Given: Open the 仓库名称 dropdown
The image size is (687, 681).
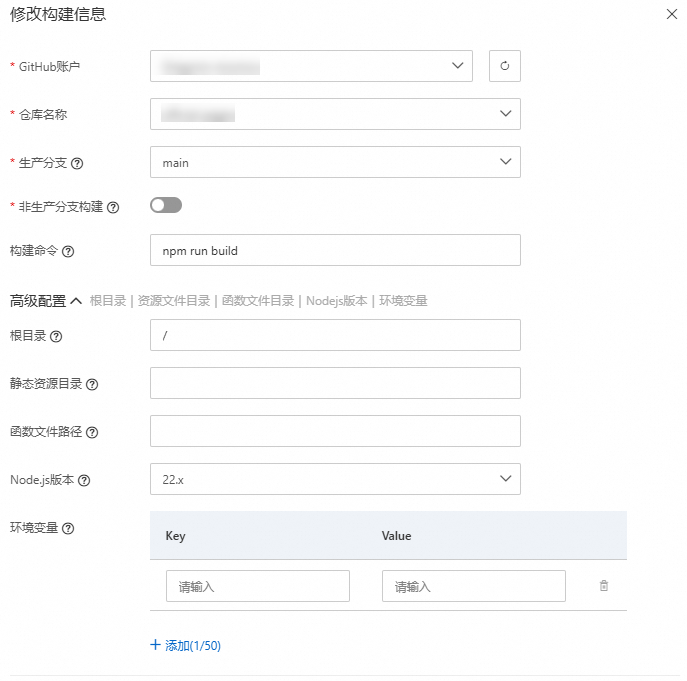Looking at the screenshot, I should (x=335, y=114).
